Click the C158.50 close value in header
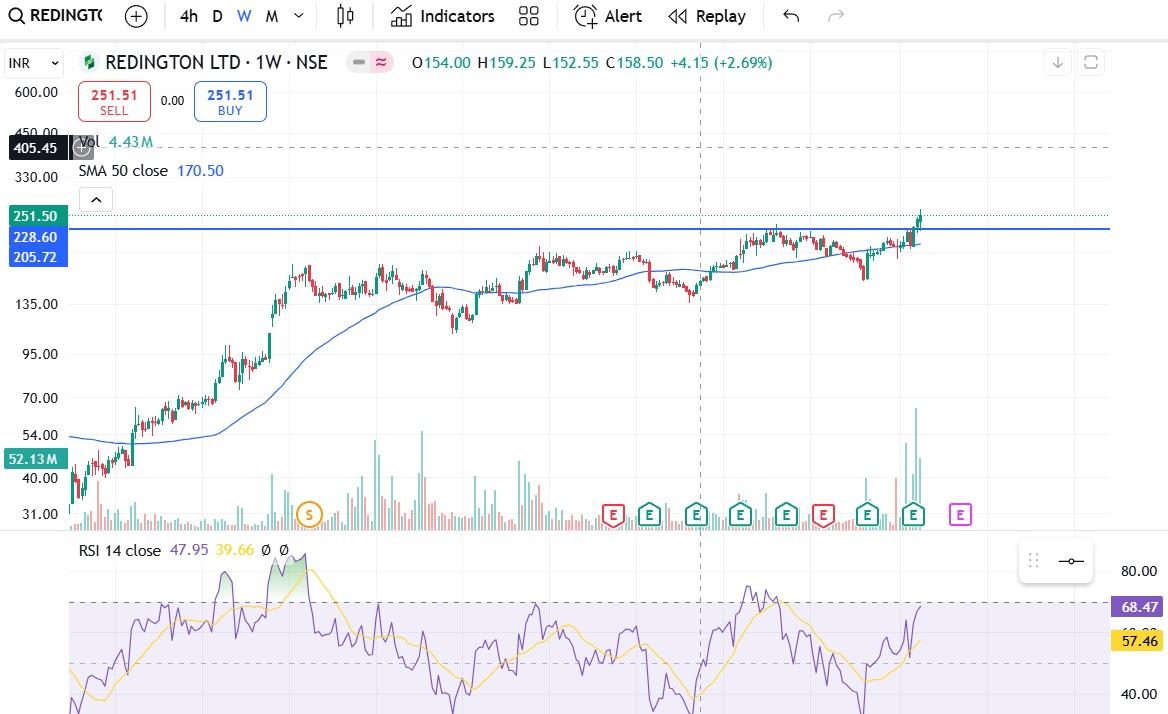Screen dimensions: 1168x714 click(x=634, y=63)
